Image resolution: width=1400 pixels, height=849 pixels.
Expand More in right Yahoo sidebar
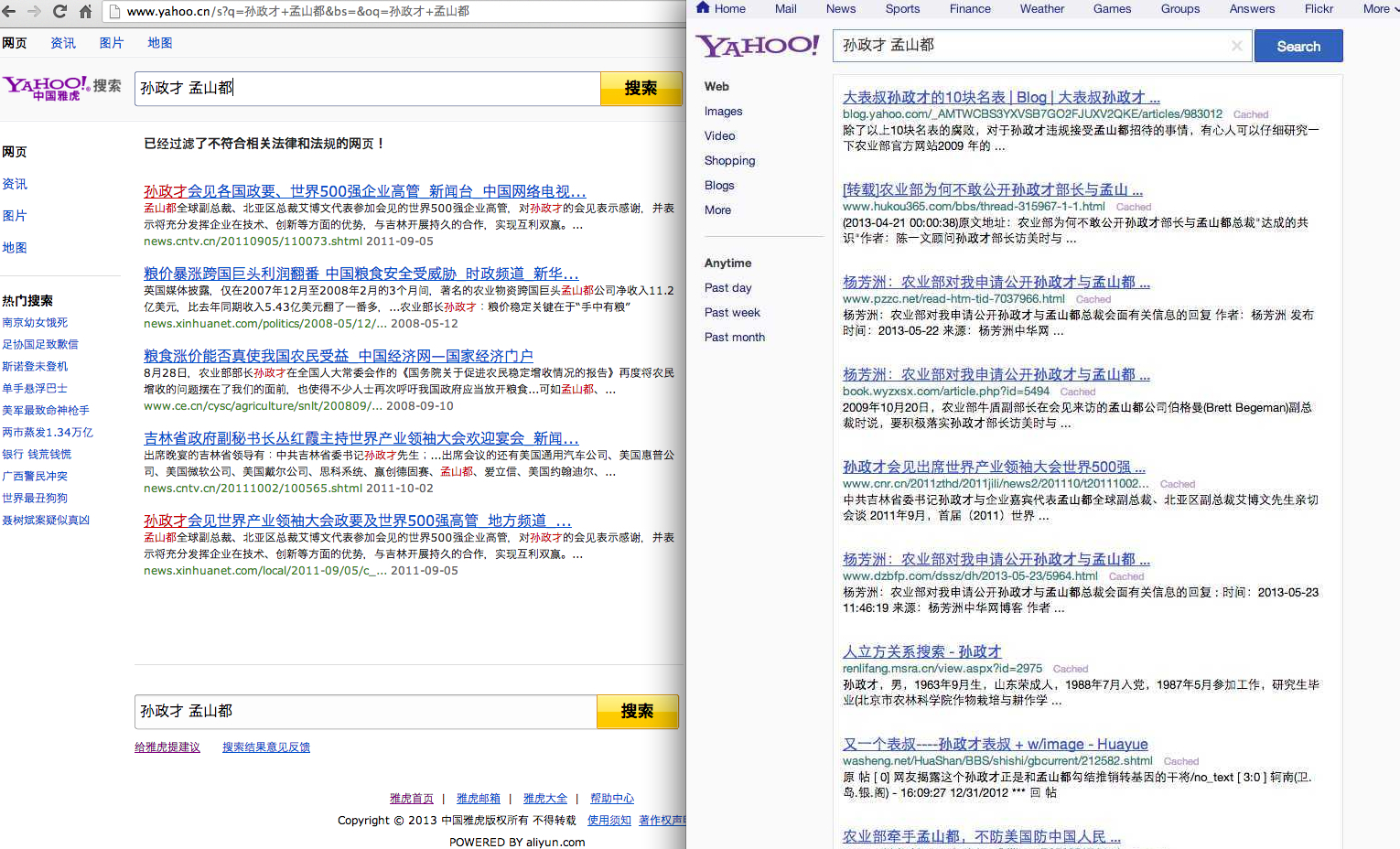[717, 210]
